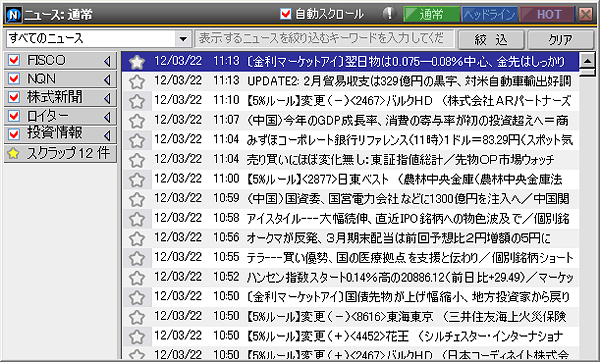Viewport: 600px width, 362px height.
Task: Expand the FISCO arrow
Action: [x=108, y=61]
